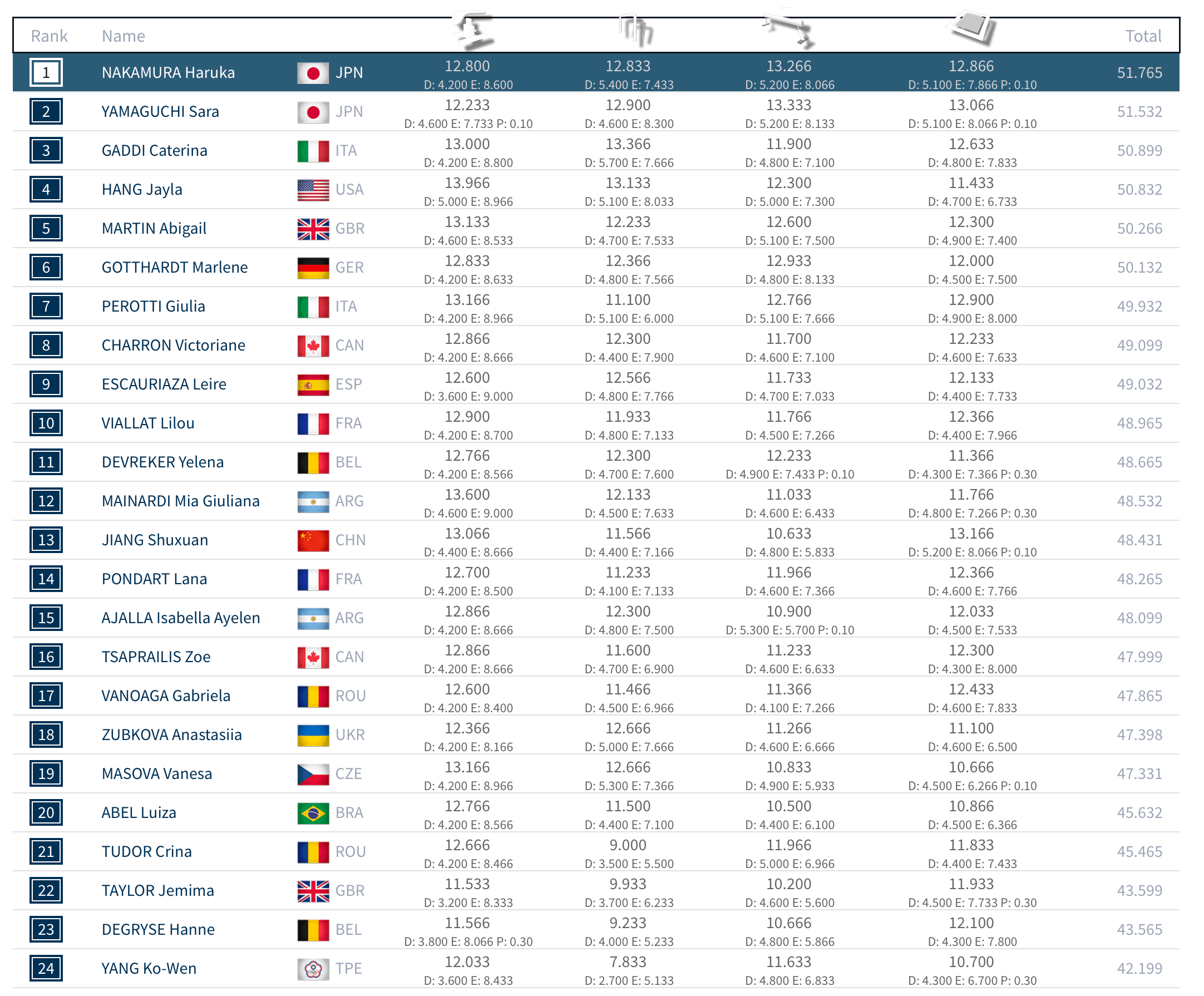Sort by the Name column header
1204x996 pixels.
(x=124, y=36)
